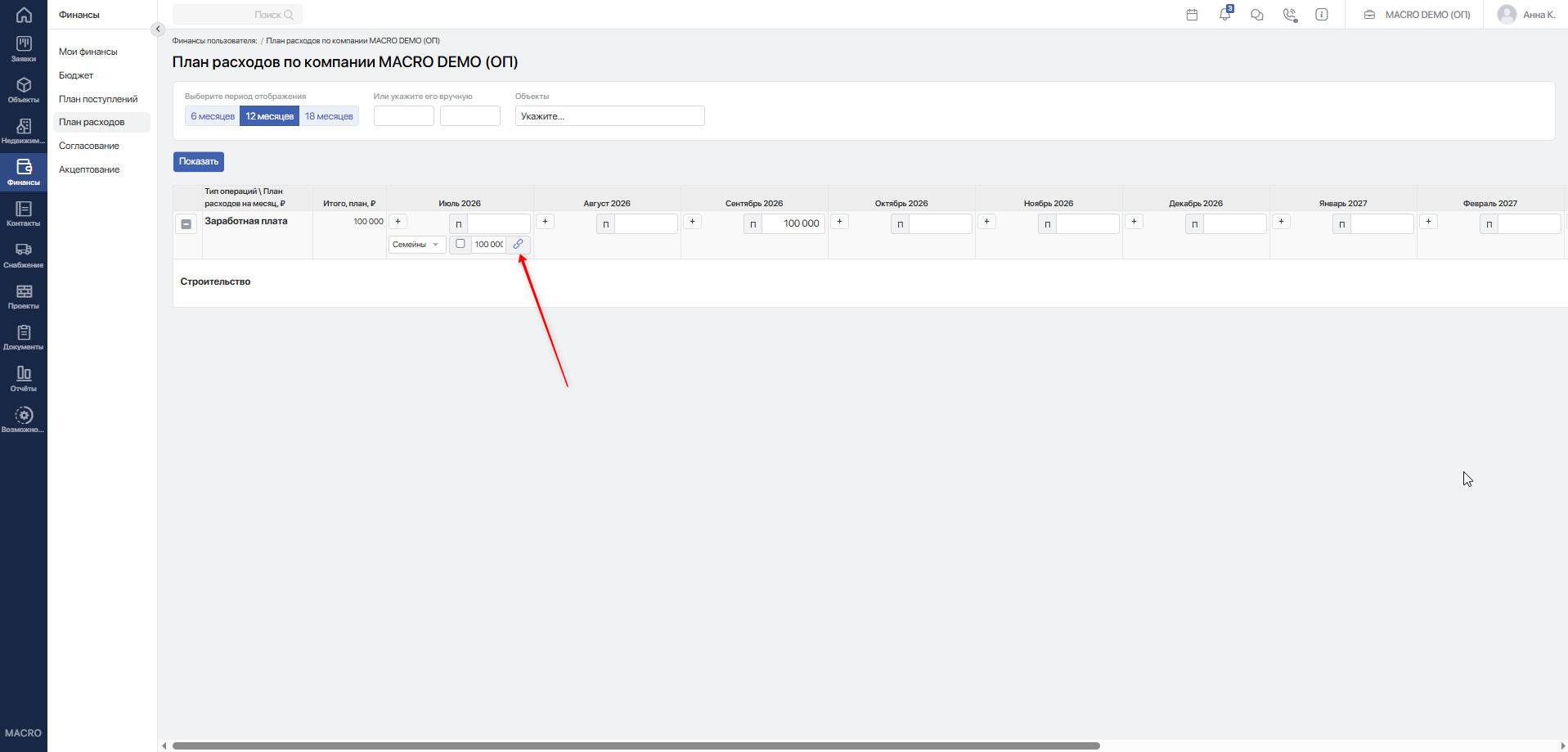This screenshot has height=752, width=1568.
Task: Open Отчёты section in sidebar
Action: tap(24, 379)
